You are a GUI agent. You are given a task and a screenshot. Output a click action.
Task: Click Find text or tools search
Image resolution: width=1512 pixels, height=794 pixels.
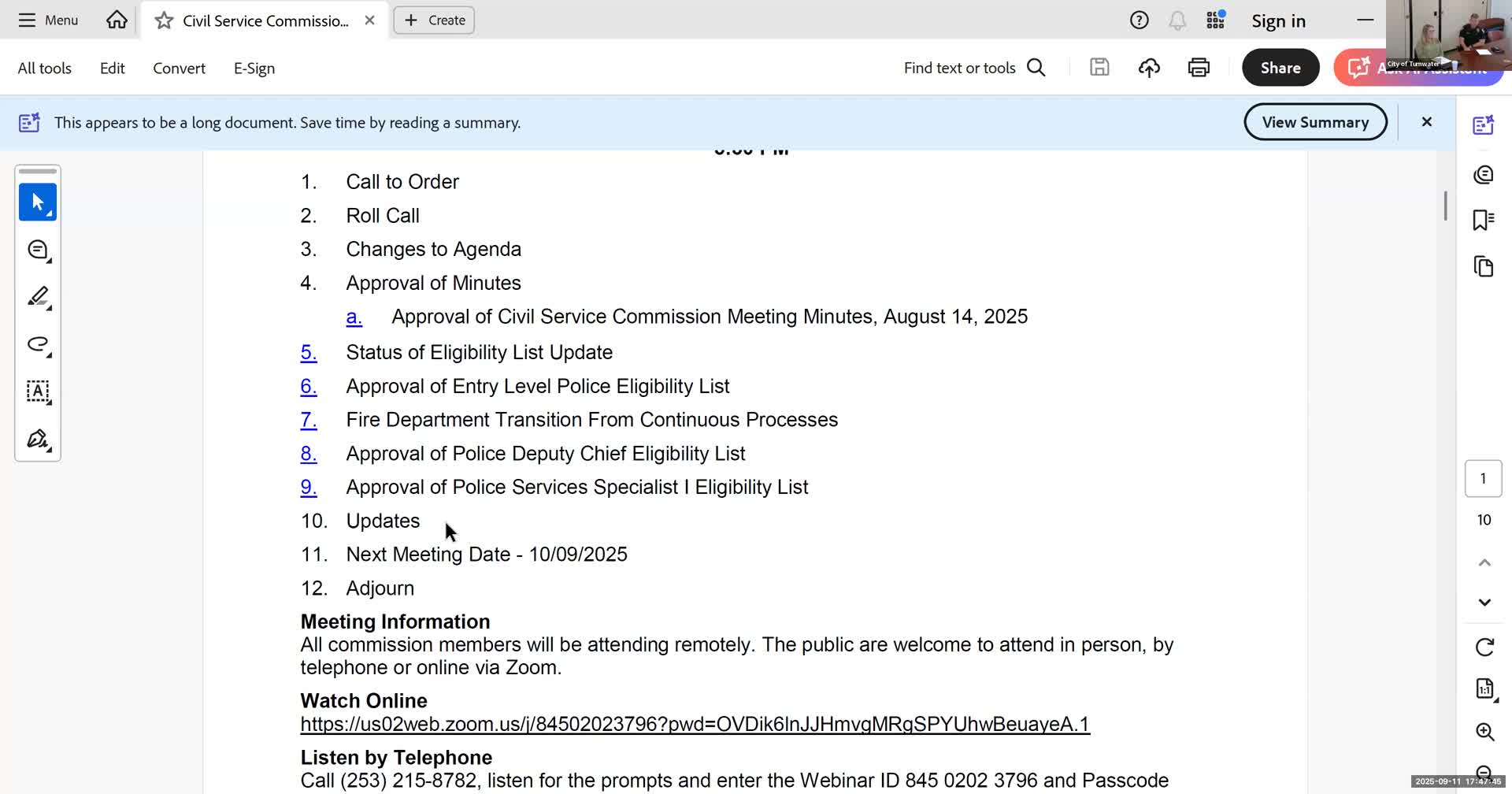coord(975,68)
